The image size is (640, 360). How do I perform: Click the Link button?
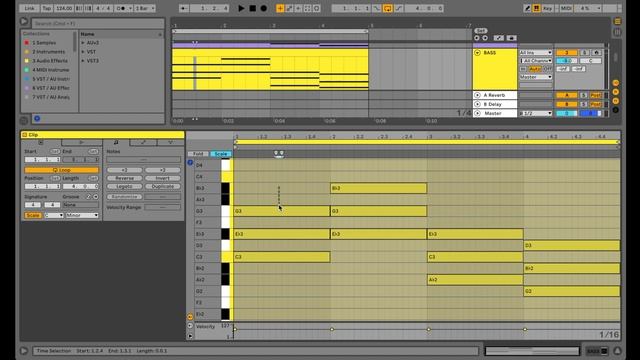point(29,8)
